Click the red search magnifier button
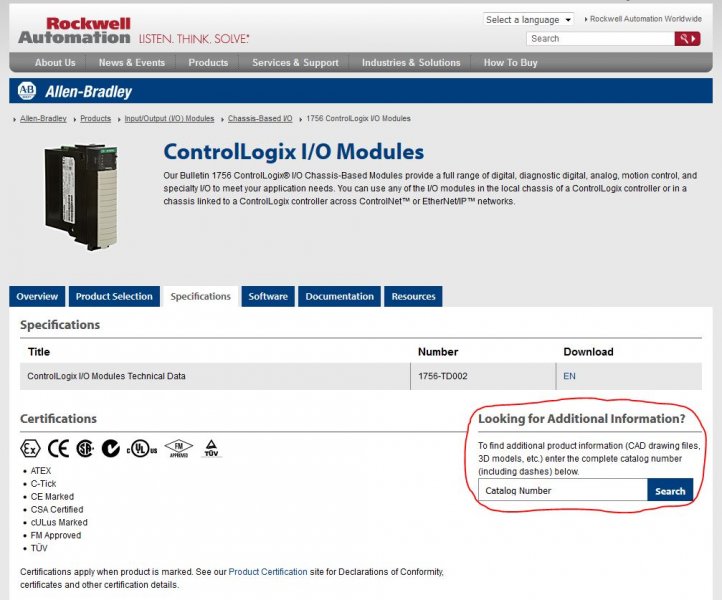 (687, 39)
